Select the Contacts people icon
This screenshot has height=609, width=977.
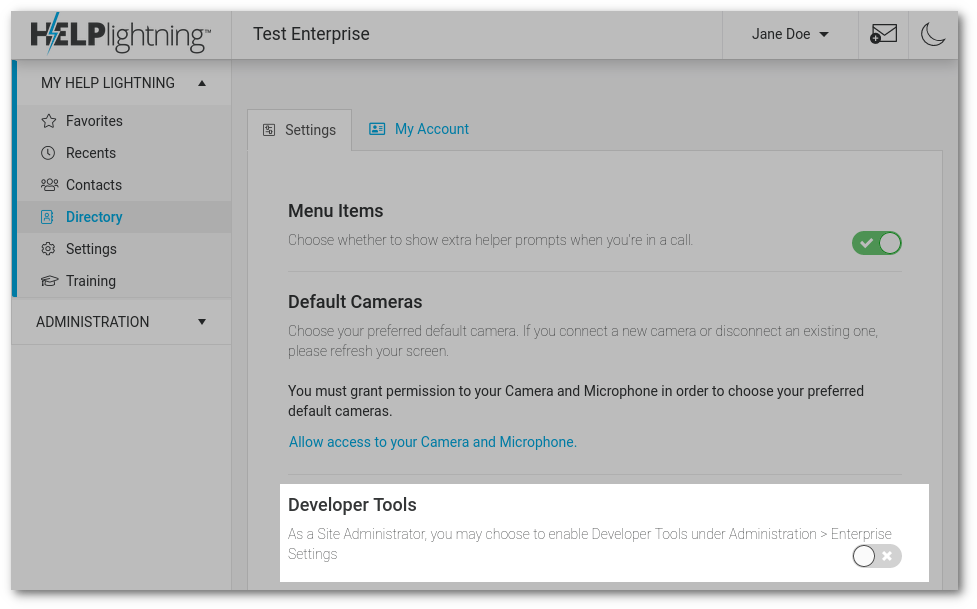[x=49, y=185]
